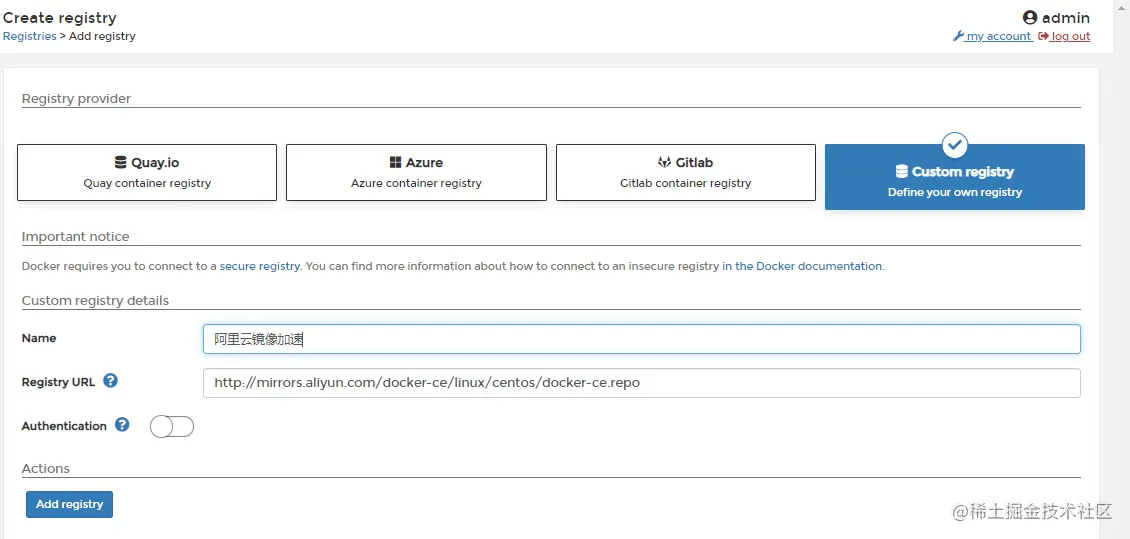1130x539 pixels.
Task: Open the Registries breadcrumb link
Action: coord(30,36)
